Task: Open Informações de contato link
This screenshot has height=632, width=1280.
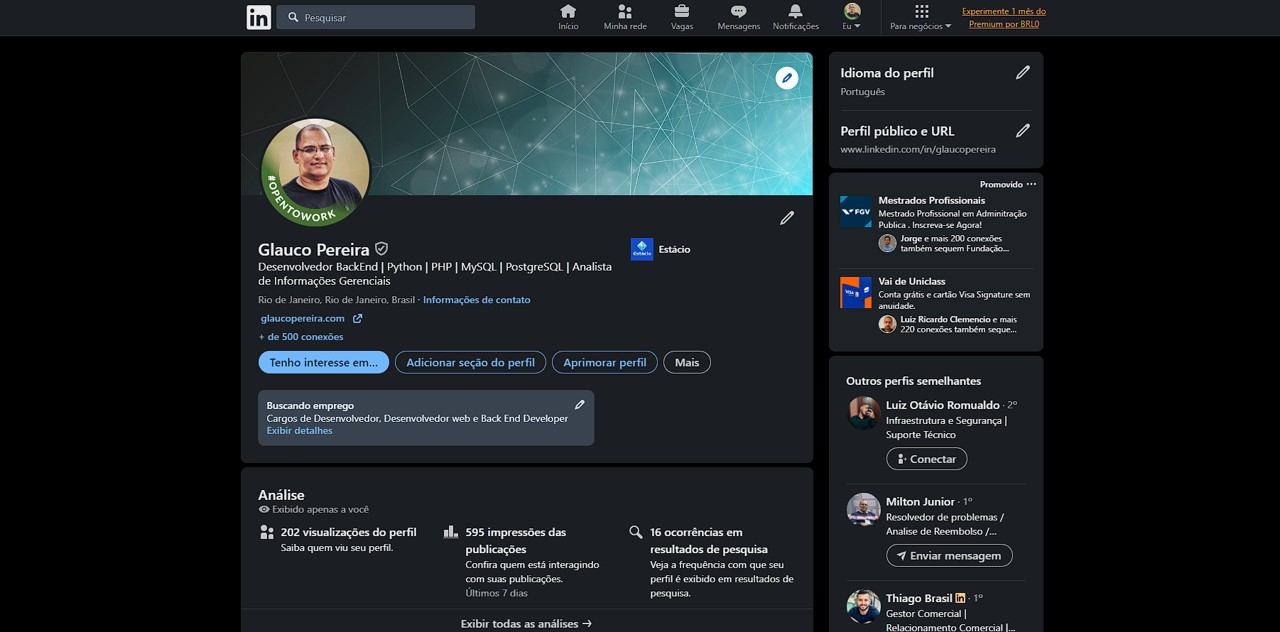Action: (x=477, y=300)
